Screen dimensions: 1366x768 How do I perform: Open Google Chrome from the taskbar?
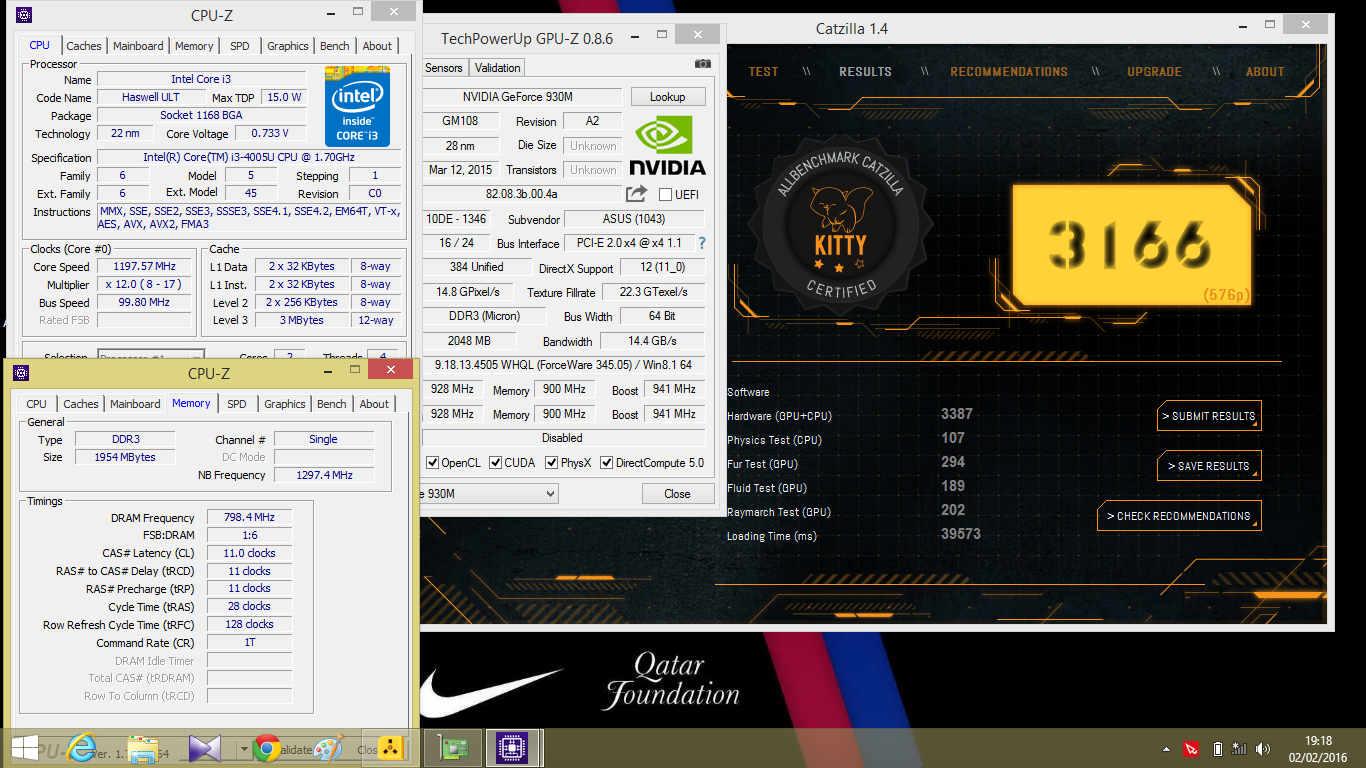tap(265, 748)
